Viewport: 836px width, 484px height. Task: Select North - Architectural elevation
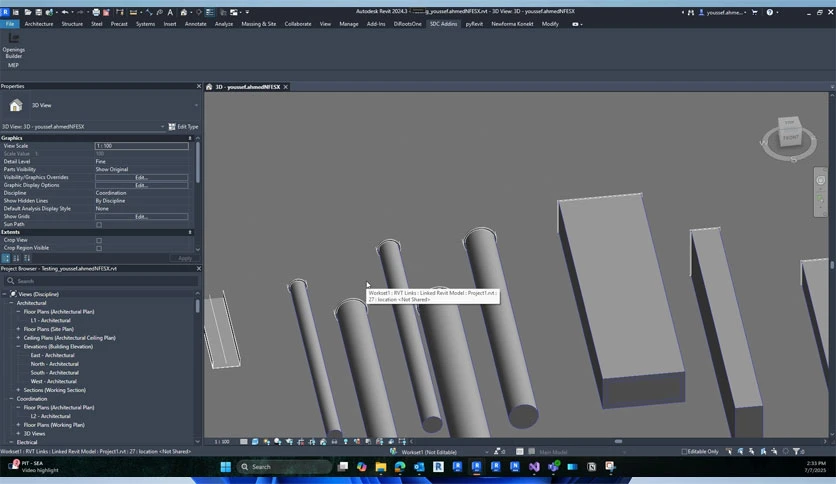54,364
